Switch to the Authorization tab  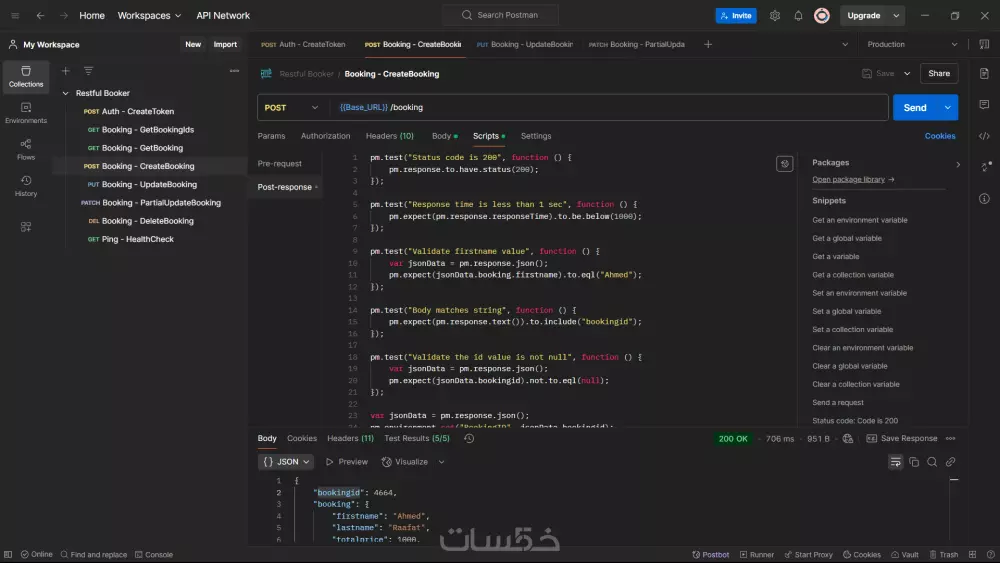[x=325, y=136]
